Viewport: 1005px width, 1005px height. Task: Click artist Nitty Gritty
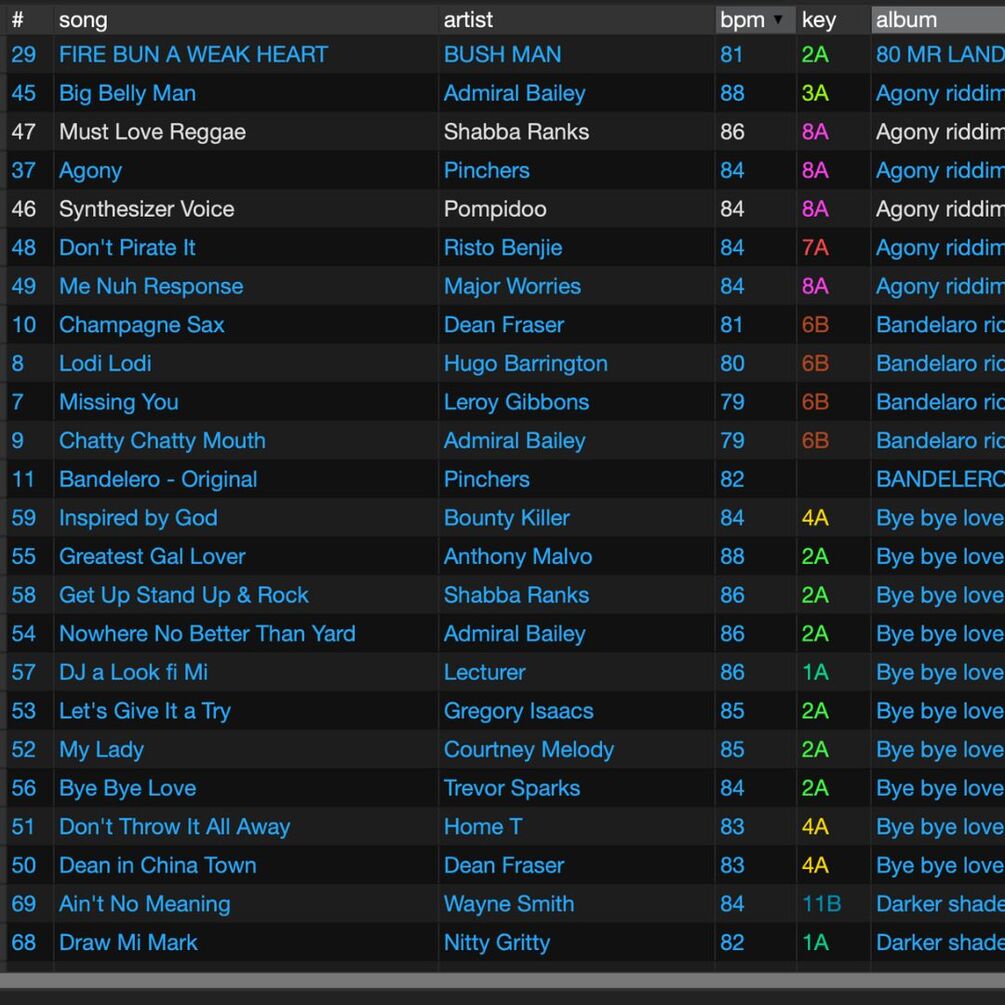tap(497, 943)
